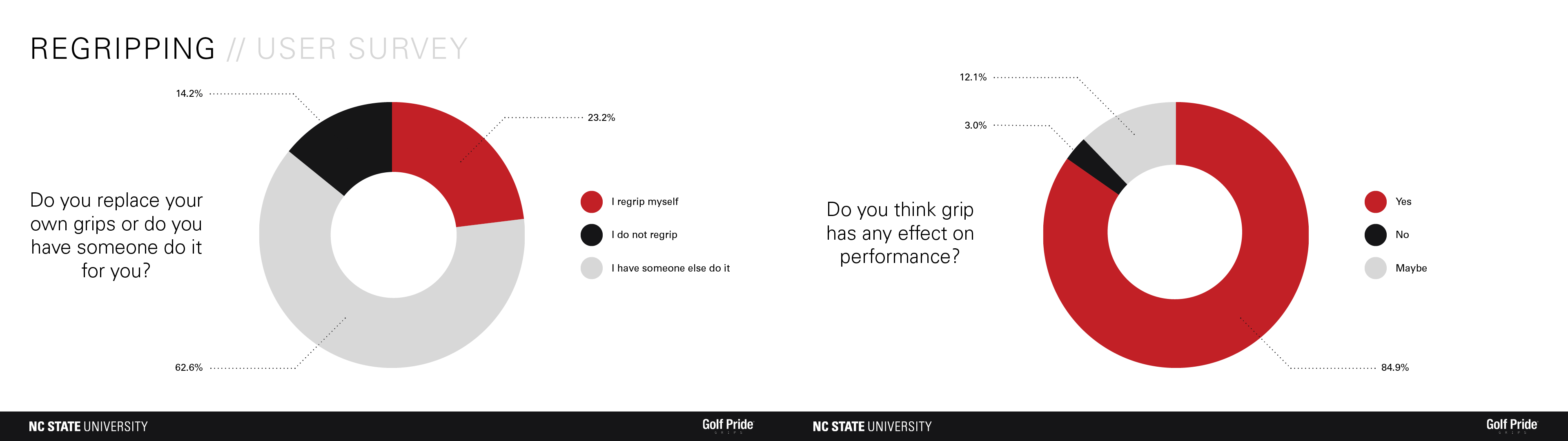Click the 62.6% data label

tap(189, 367)
